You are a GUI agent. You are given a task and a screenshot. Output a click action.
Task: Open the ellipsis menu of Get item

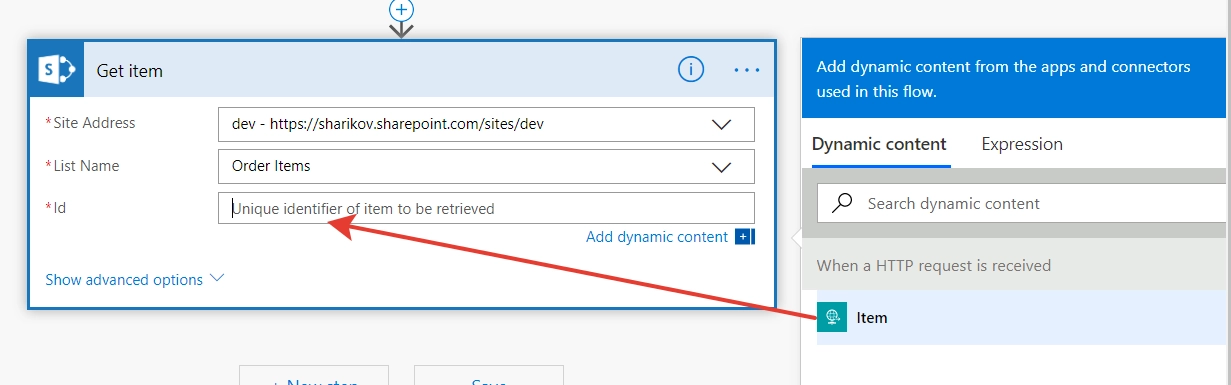click(x=747, y=70)
